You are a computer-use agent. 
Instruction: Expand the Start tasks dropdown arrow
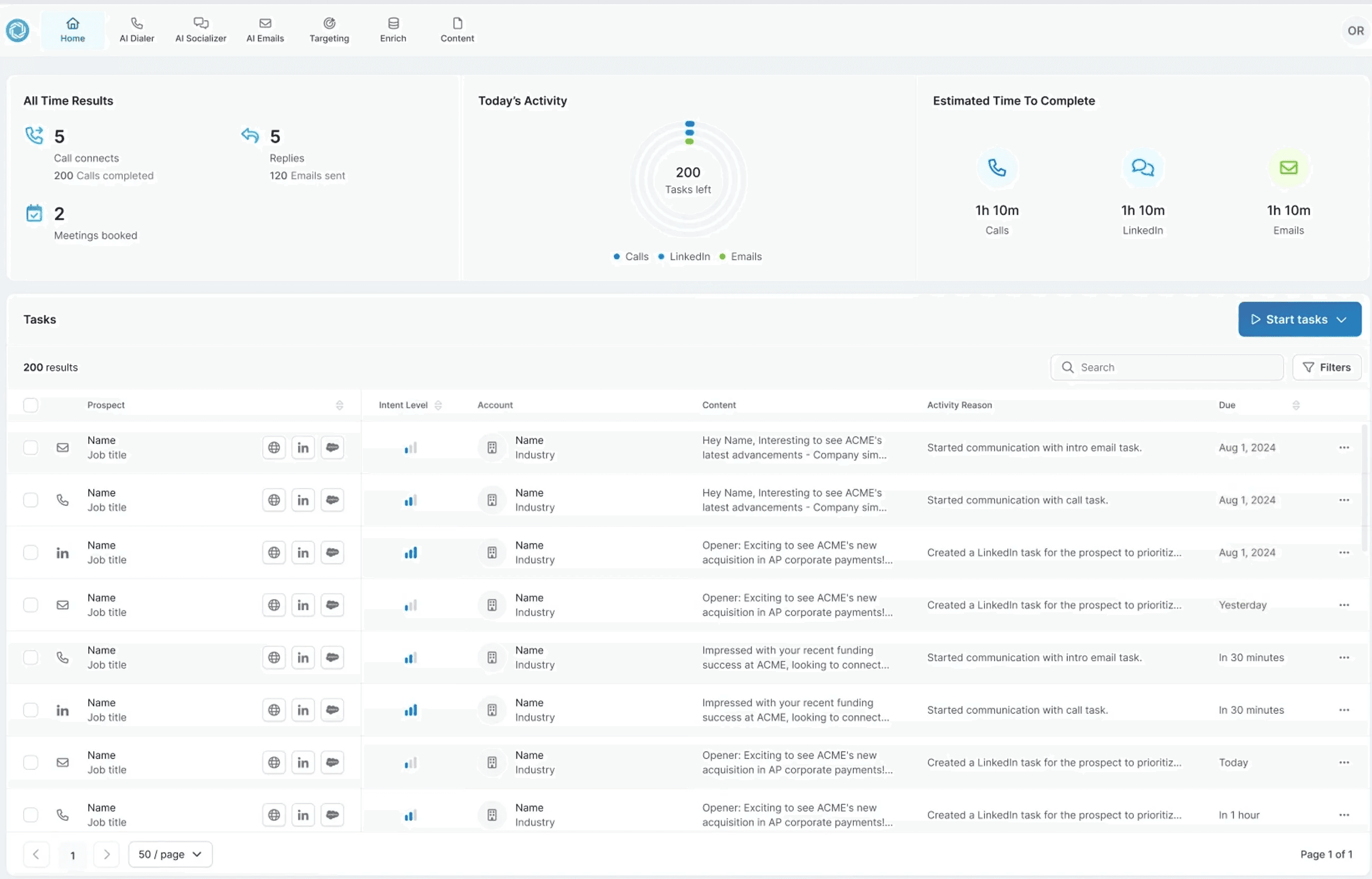click(x=1342, y=320)
